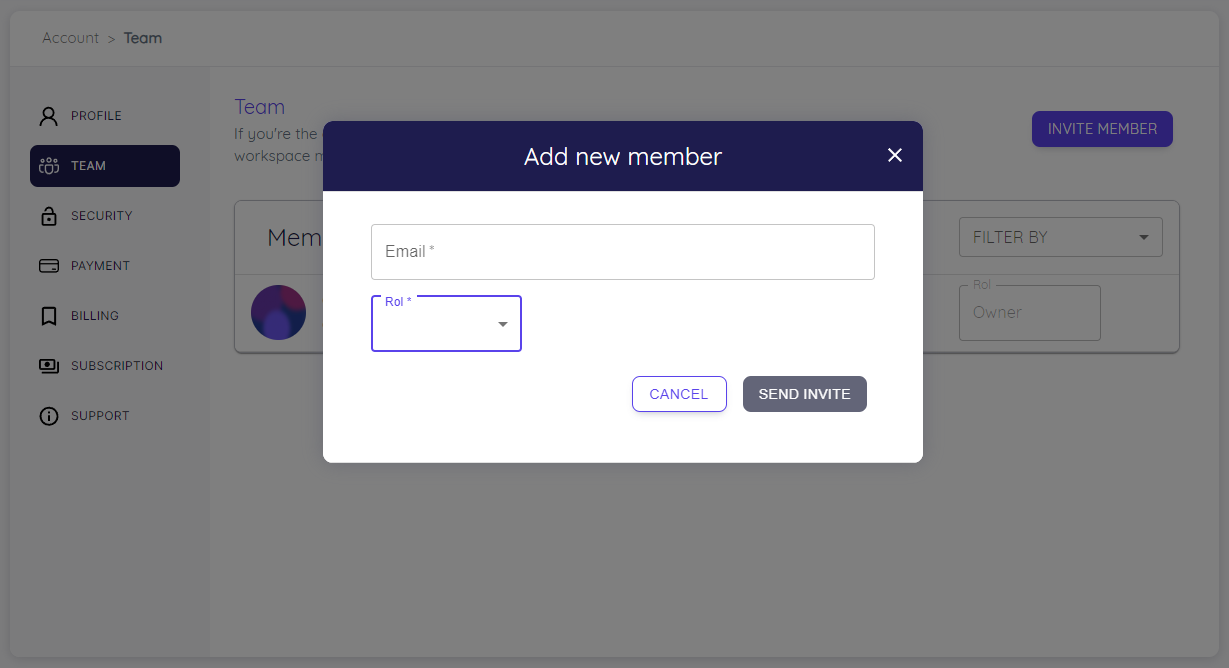Click the Security padlock icon
Screen dimensions: 1229x668
coord(49,216)
